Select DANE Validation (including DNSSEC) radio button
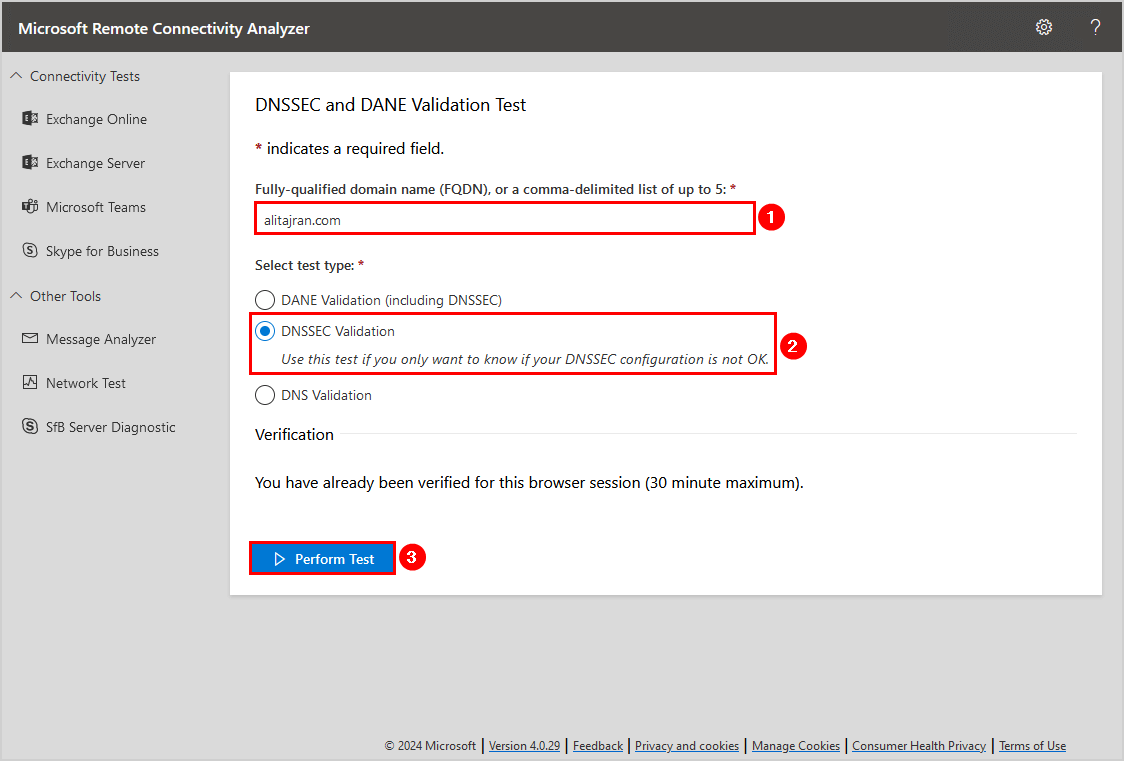 pyautogui.click(x=265, y=300)
